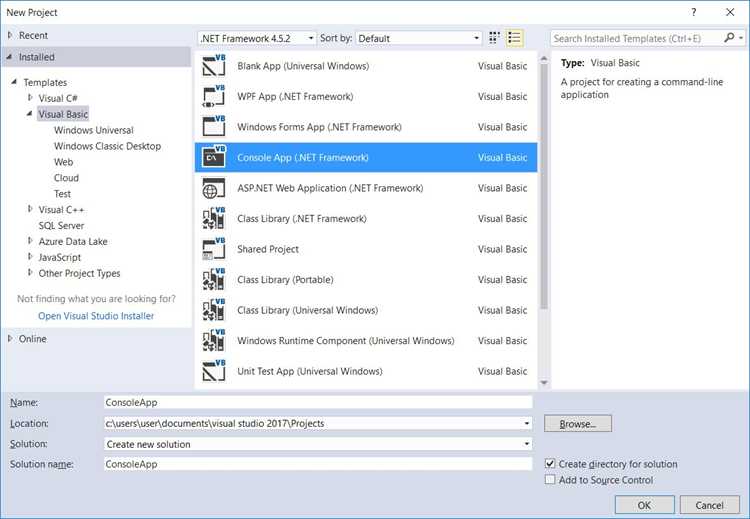The image size is (750, 519).
Task: Open the Solution dropdown
Action: (x=318, y=444)
